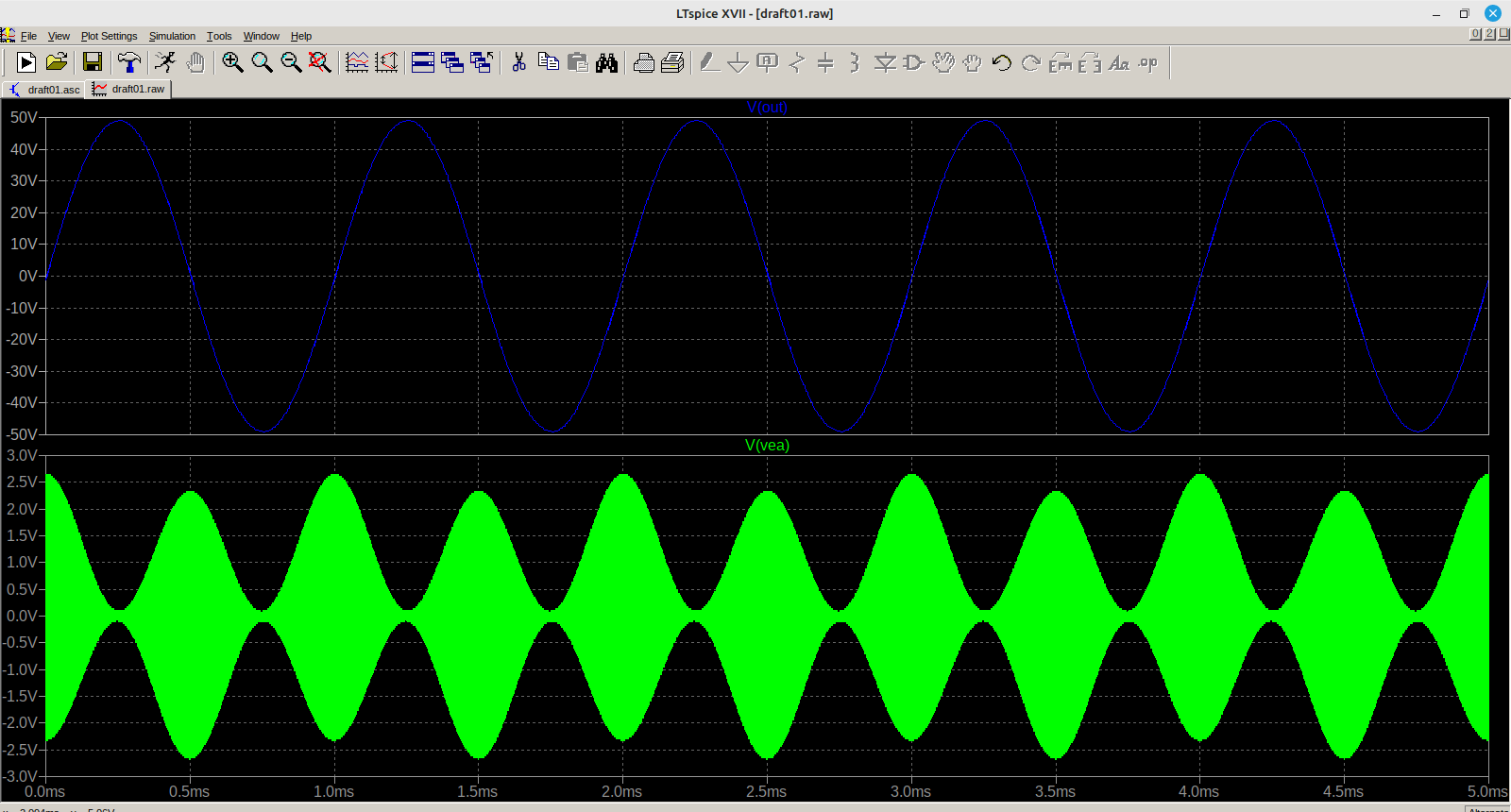Screen dimensions: 1511x812
Task: Zoom out with the minus magnifier
Action: 291,62
